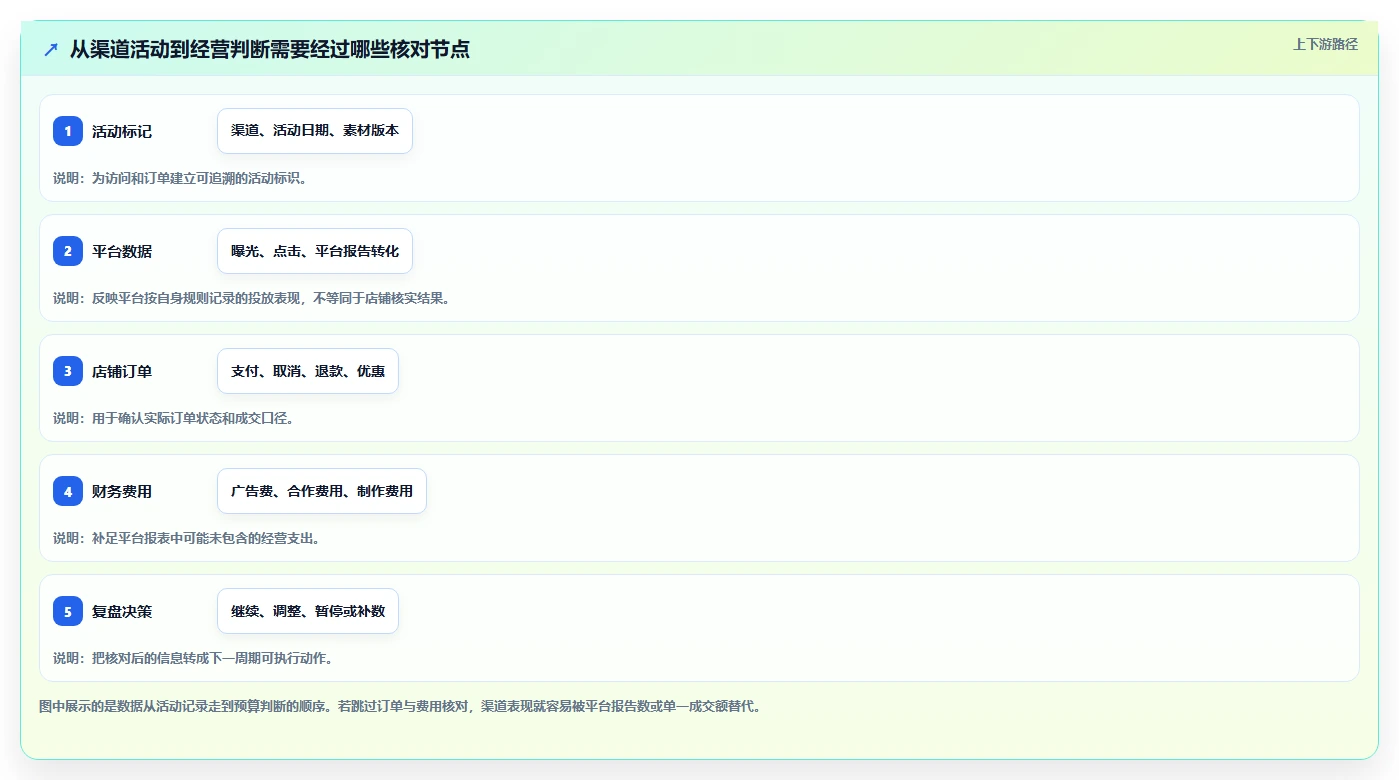Viewport: 1399px width, 780px height.
Task: Click the 支付、取消、退款、优惠 chip
Action: [308, 371]
